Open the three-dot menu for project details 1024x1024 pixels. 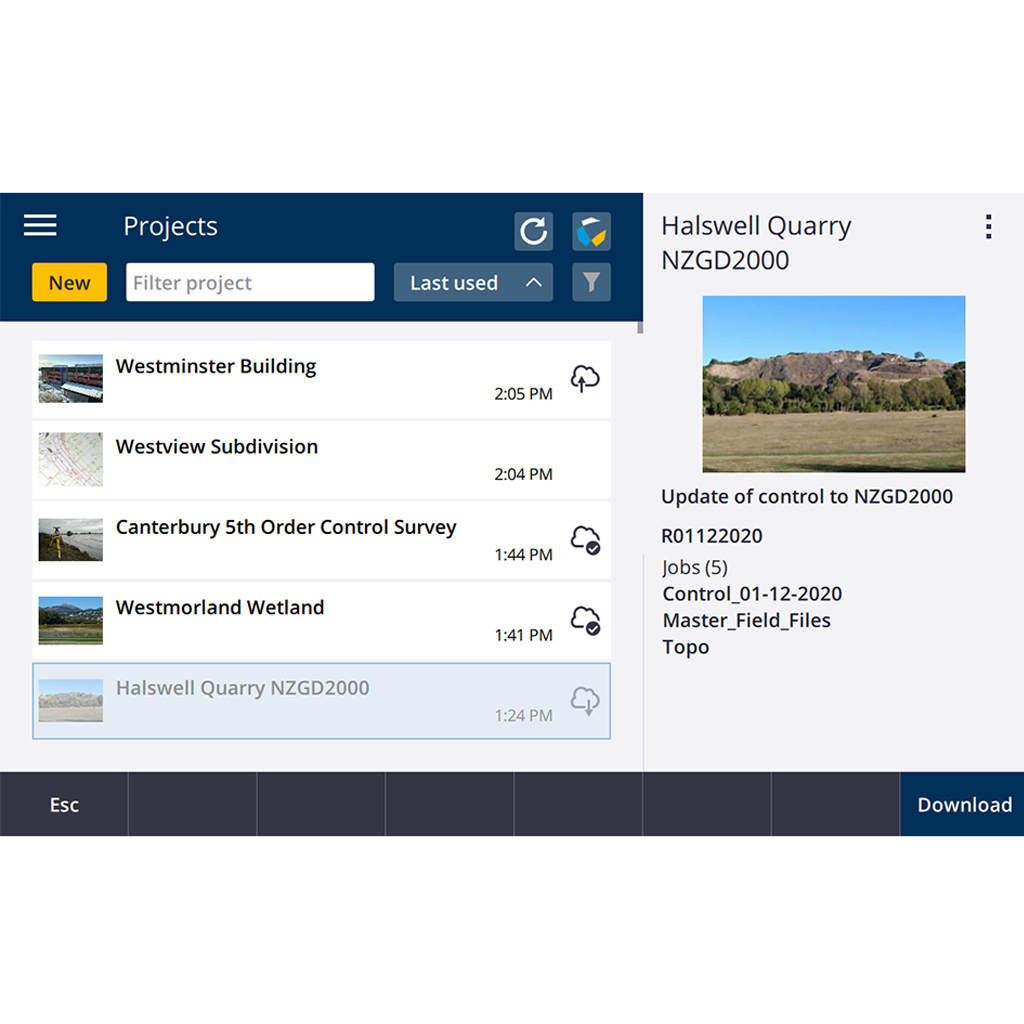click(x=988, y=227)
